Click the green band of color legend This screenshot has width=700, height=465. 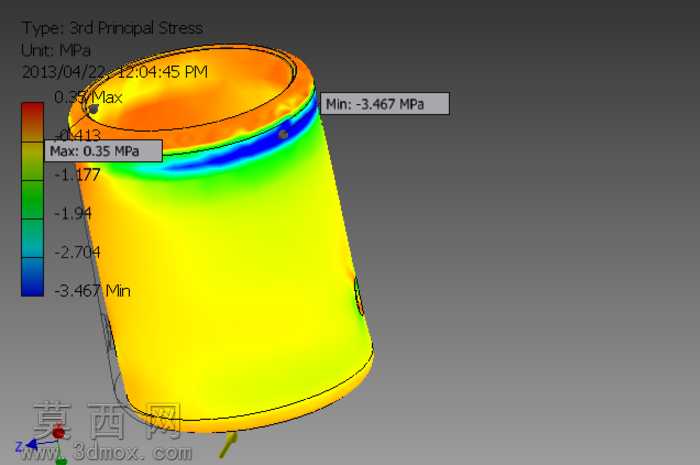pos(32,199)
